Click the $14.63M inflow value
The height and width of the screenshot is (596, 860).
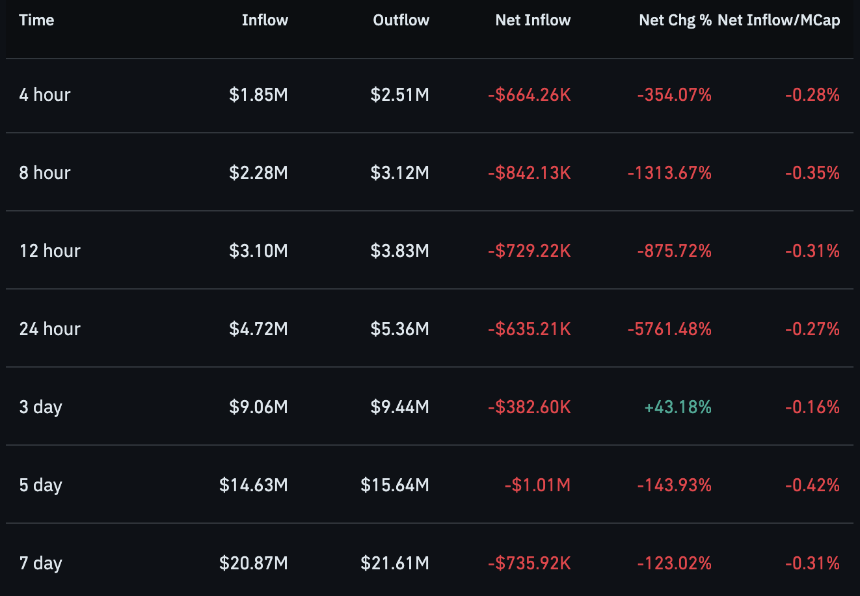253,485
